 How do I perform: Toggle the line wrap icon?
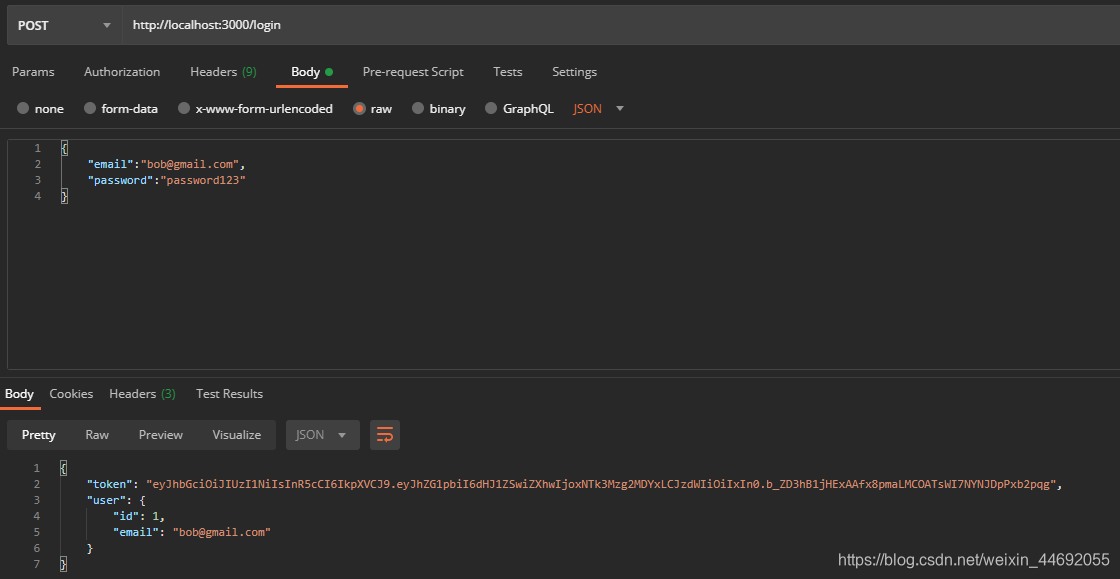click(x=385, y=435)
